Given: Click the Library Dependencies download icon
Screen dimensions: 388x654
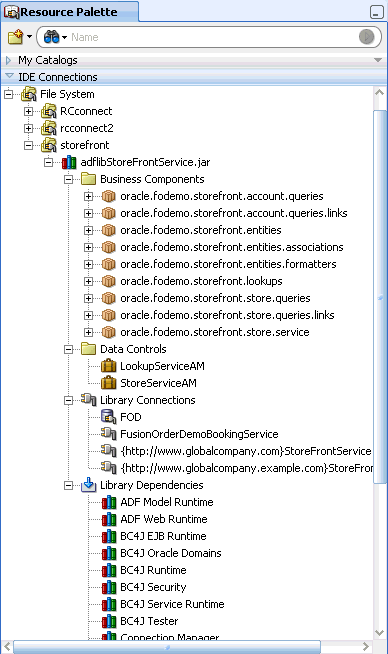Looking at the screenshot, I should pyautogui.click(x=88, y=485).
